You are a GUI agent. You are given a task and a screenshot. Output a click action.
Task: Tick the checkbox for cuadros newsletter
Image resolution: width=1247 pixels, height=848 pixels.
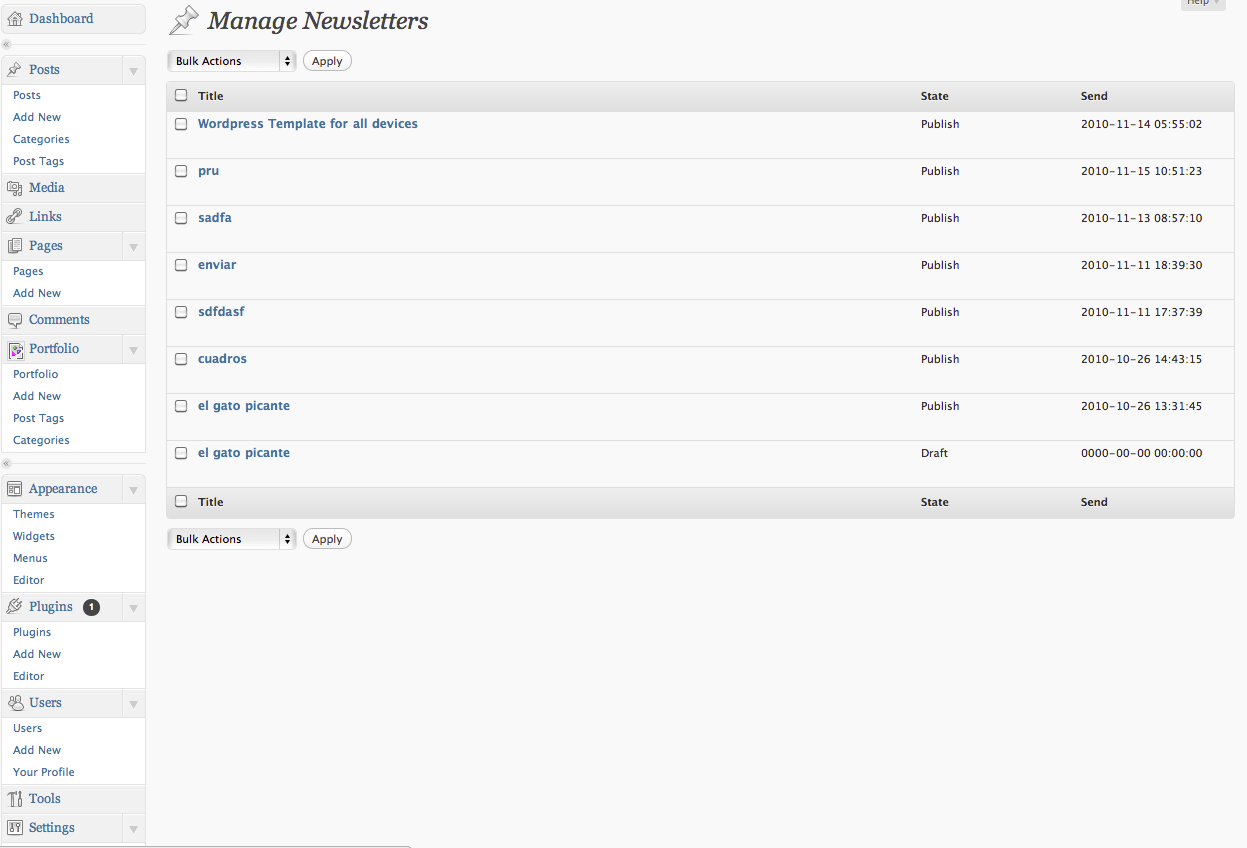(x=181, y=359)
